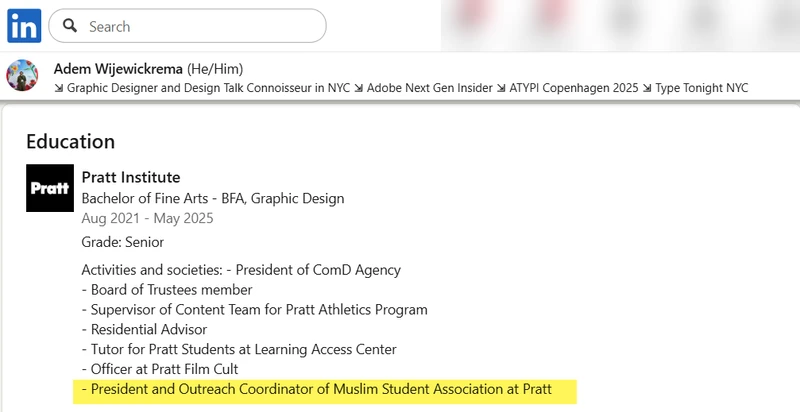Click the name Adem Wijewickrema
Image resolution: width=800 pixels, height=412 pixels.
click(119, 69)
